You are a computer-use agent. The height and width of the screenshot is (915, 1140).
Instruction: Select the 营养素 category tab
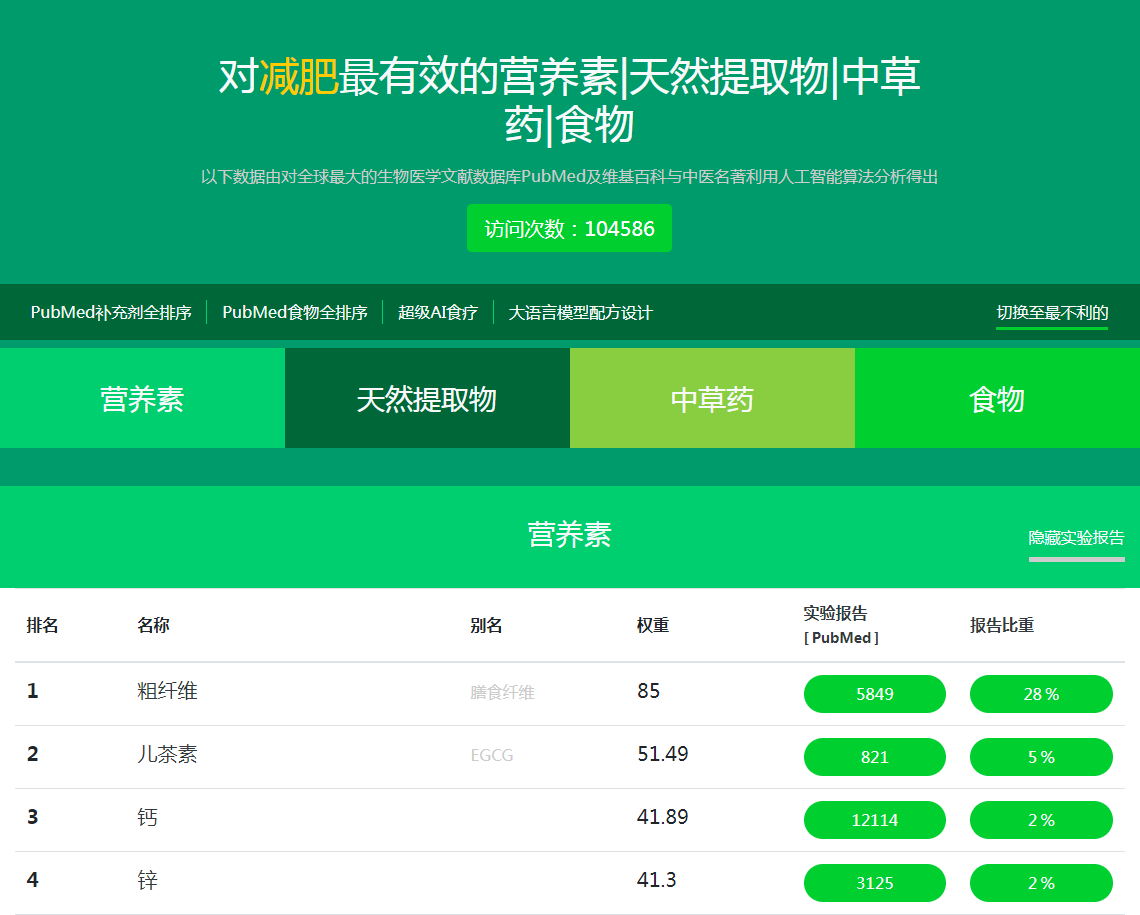(x=142, y=397)
